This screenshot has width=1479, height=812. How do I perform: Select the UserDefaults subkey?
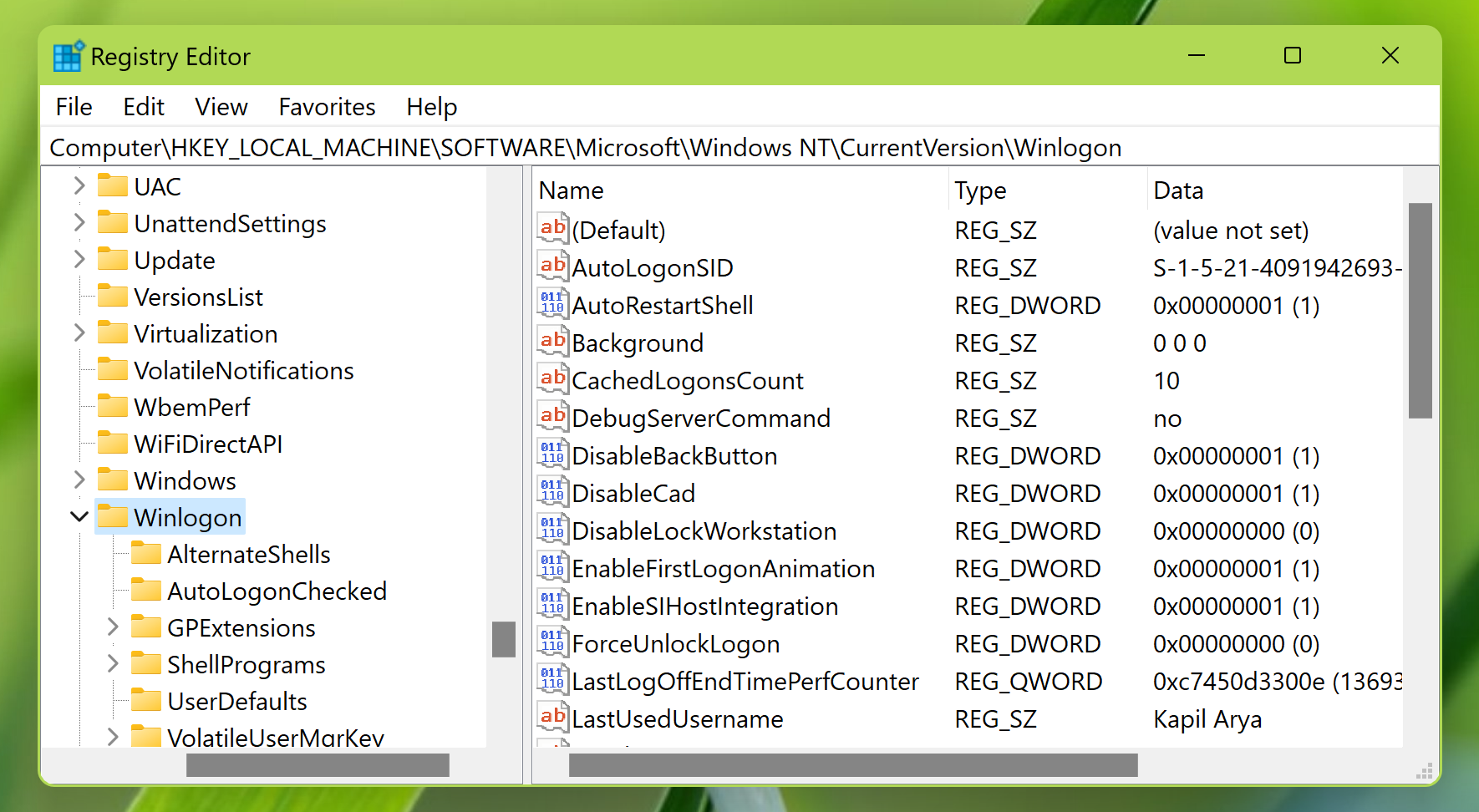pos(237,701)
